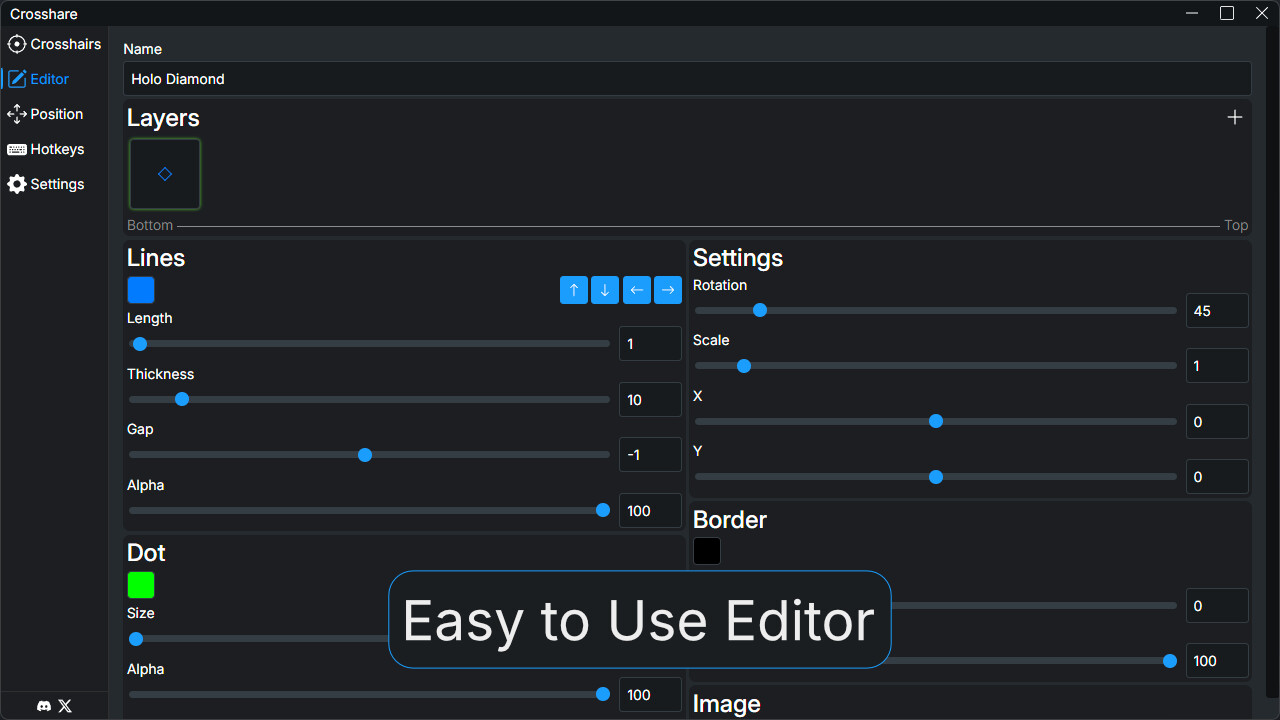1280x720 pixels.
Task: Click the Thickness value box
Action: (650, 400)
